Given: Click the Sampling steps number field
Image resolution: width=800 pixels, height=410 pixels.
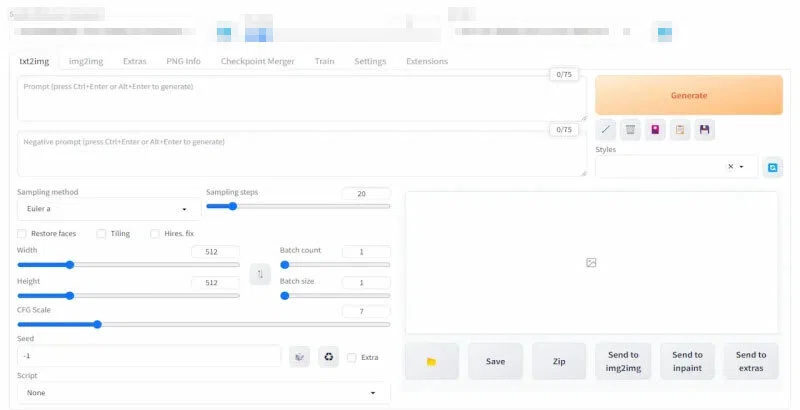Looking at the screenshot, I should (x=366, y=194).
